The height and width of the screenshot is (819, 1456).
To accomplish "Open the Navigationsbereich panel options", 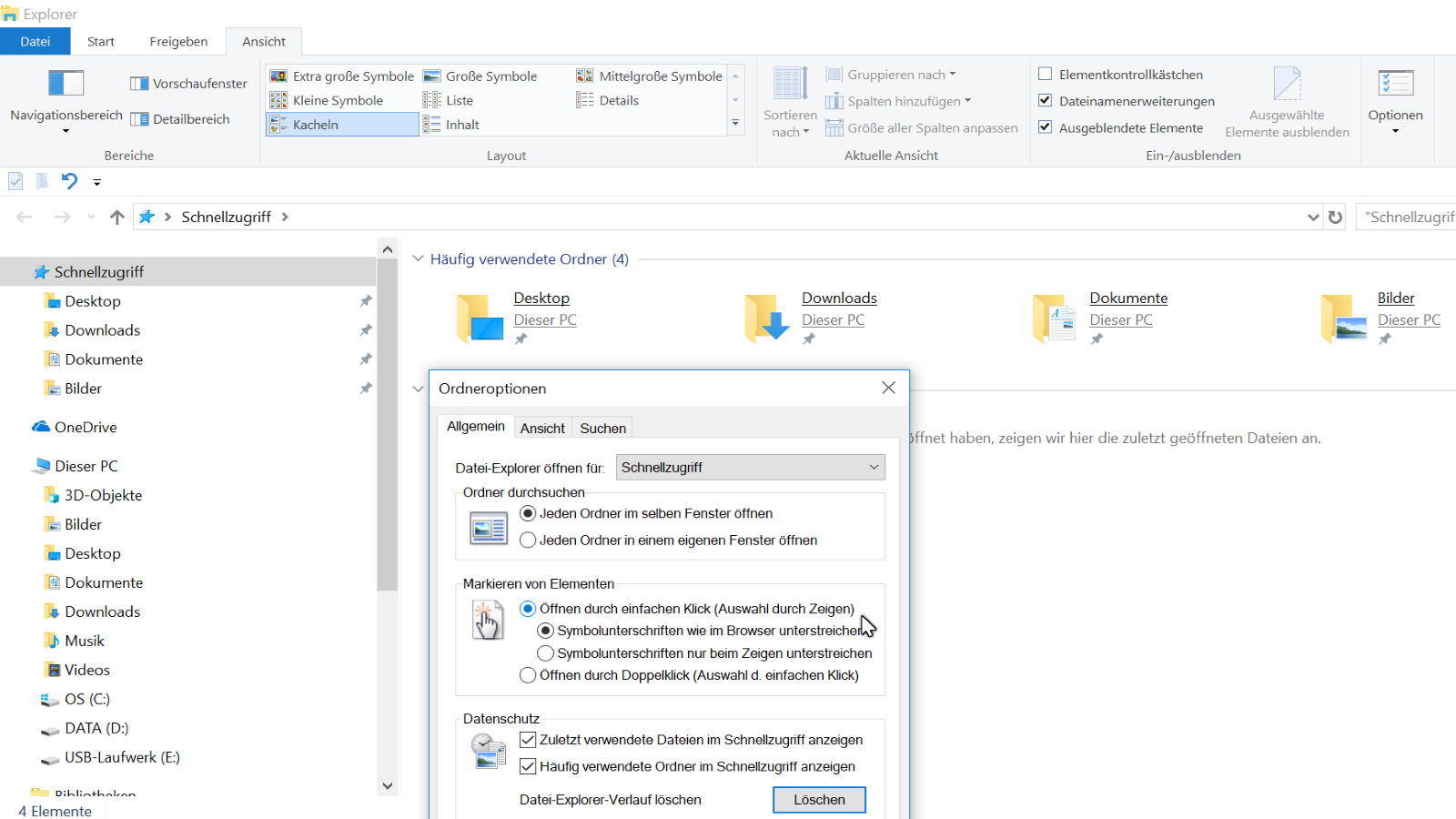I will click(x=65, y=102).
